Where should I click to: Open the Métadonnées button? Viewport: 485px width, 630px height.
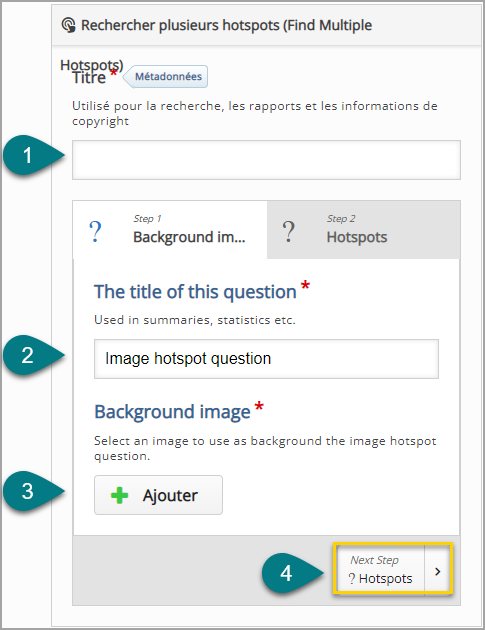pos(166,76)
